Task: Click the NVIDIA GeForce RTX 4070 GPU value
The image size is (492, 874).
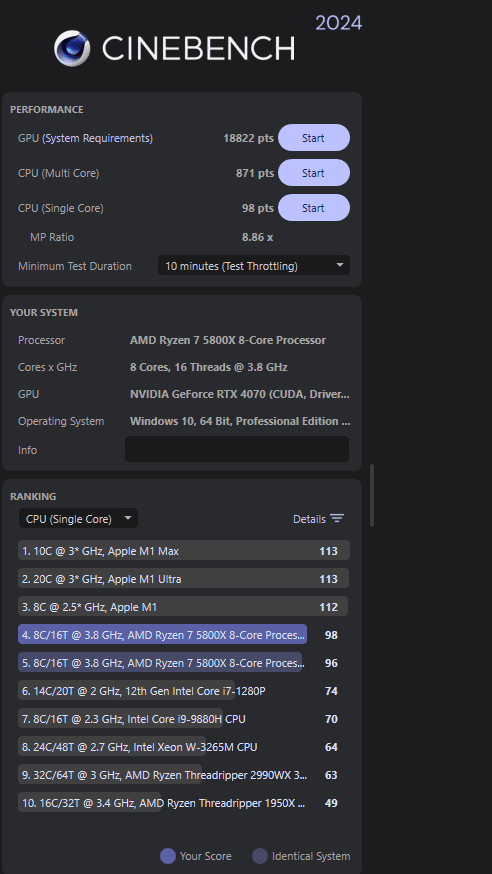Action: coord(240,394)
